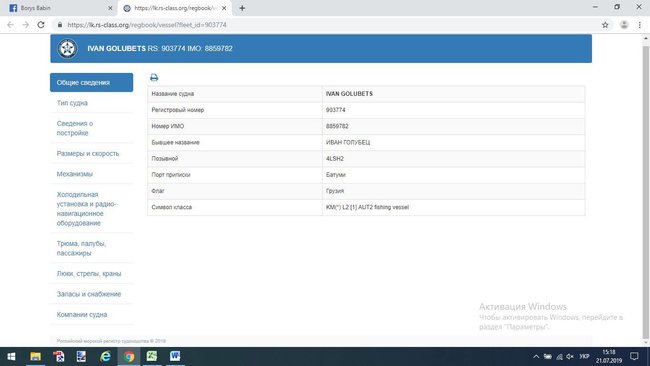Open the notification center icon
The width and height of the screenshot is (650, 366).
coord(634,356)
